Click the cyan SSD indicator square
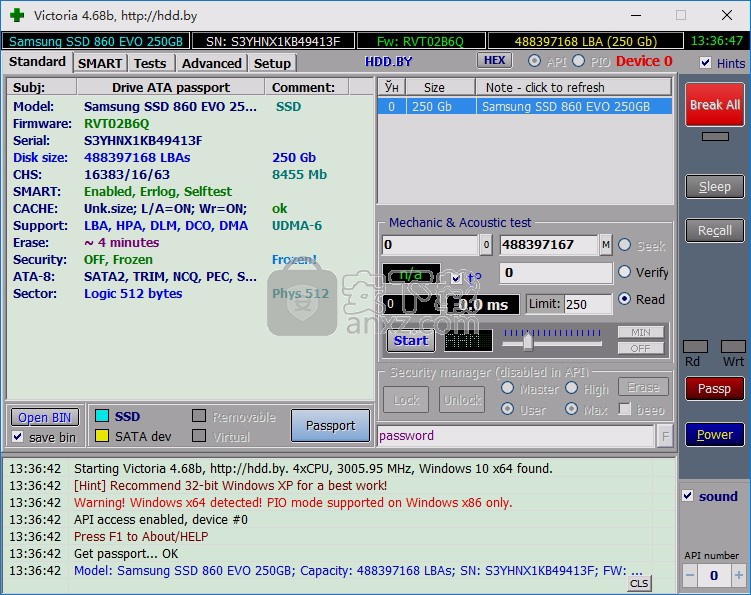 [x=102, y=416]
